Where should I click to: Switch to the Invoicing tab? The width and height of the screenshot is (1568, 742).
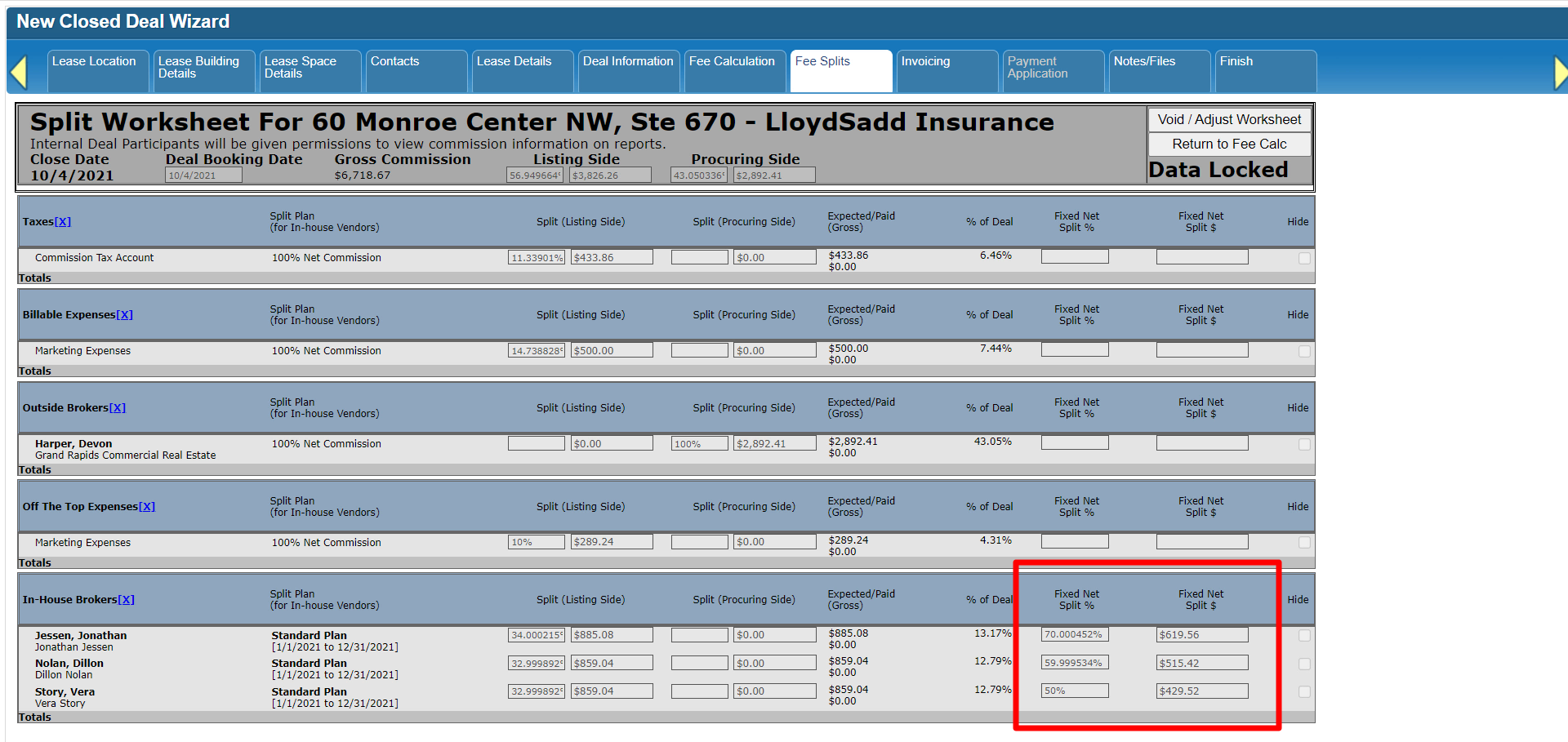(925, 62)
